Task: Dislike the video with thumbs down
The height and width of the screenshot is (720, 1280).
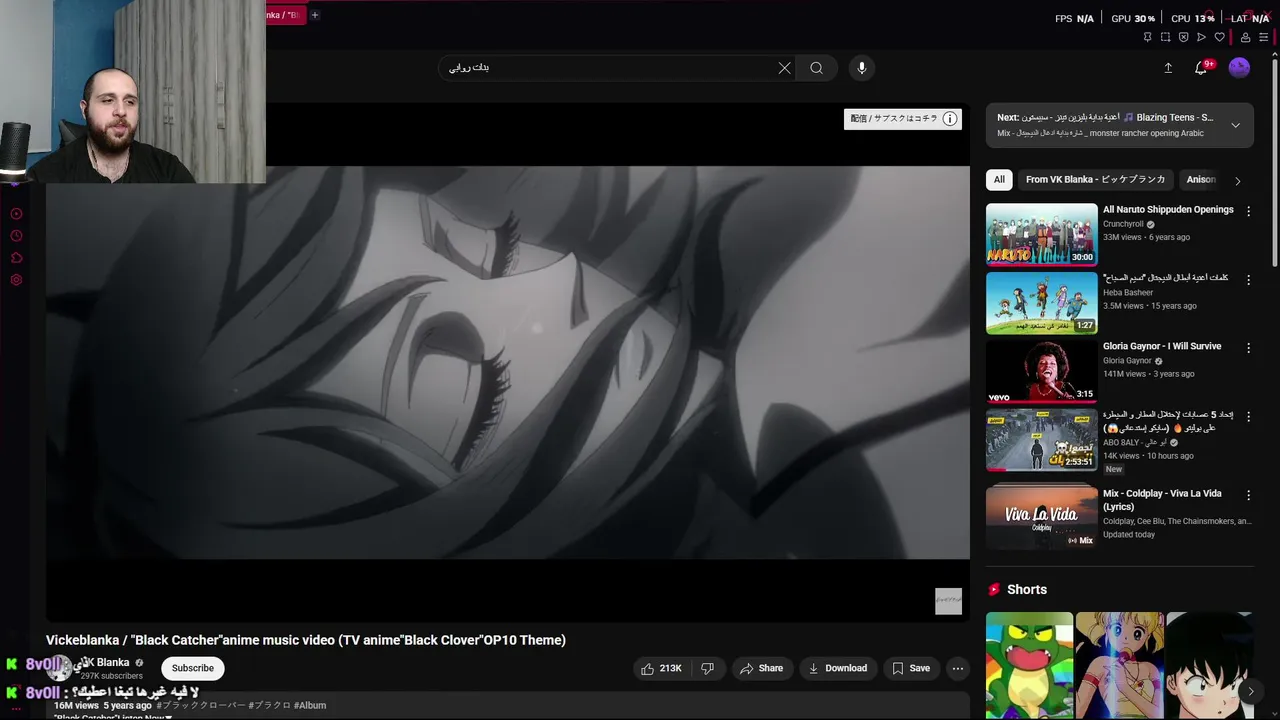Action: [708, 668]
